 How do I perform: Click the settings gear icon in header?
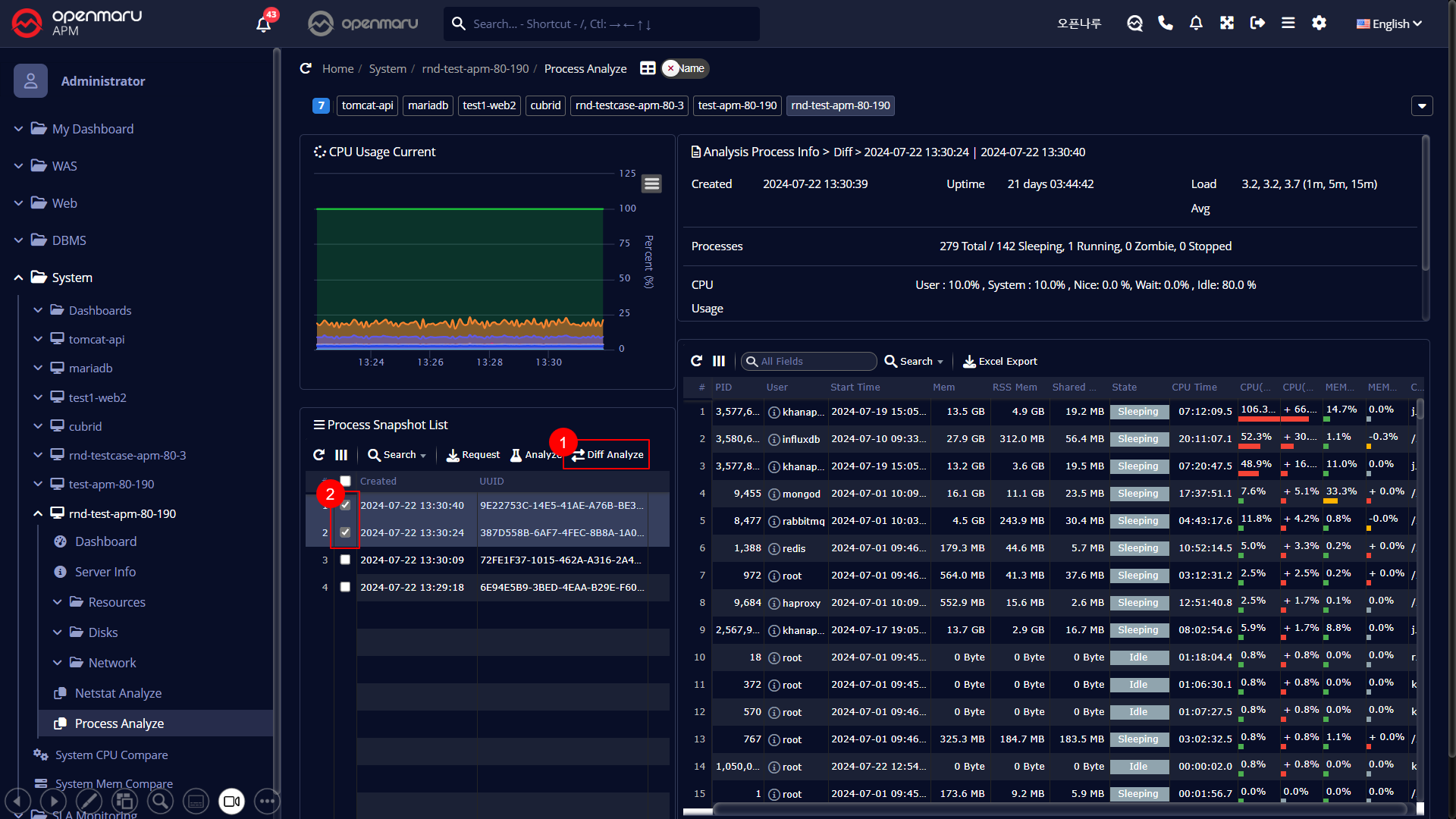pos(1319,24)
